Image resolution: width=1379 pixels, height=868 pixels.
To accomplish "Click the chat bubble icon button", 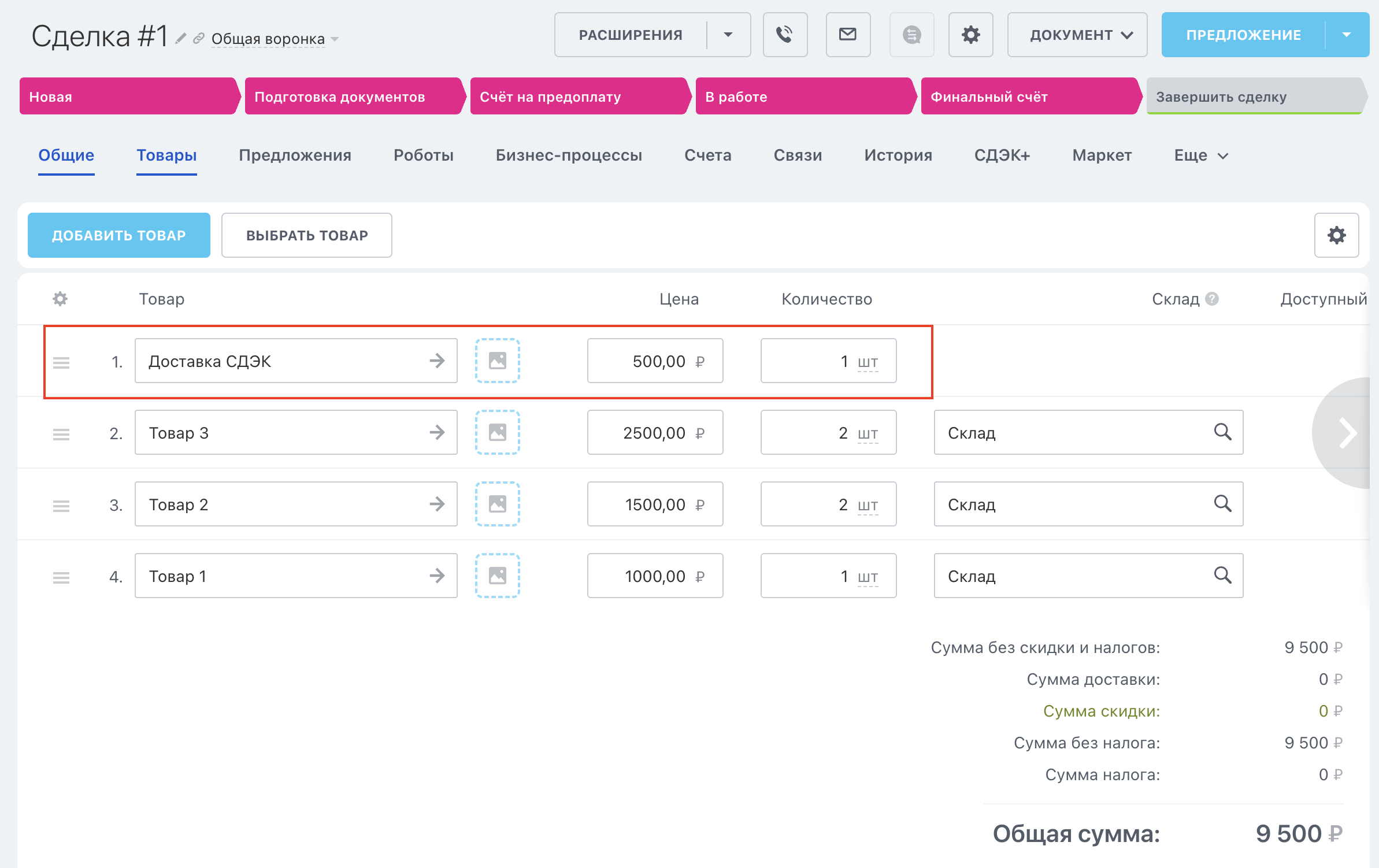I will [x=911, y=35].
